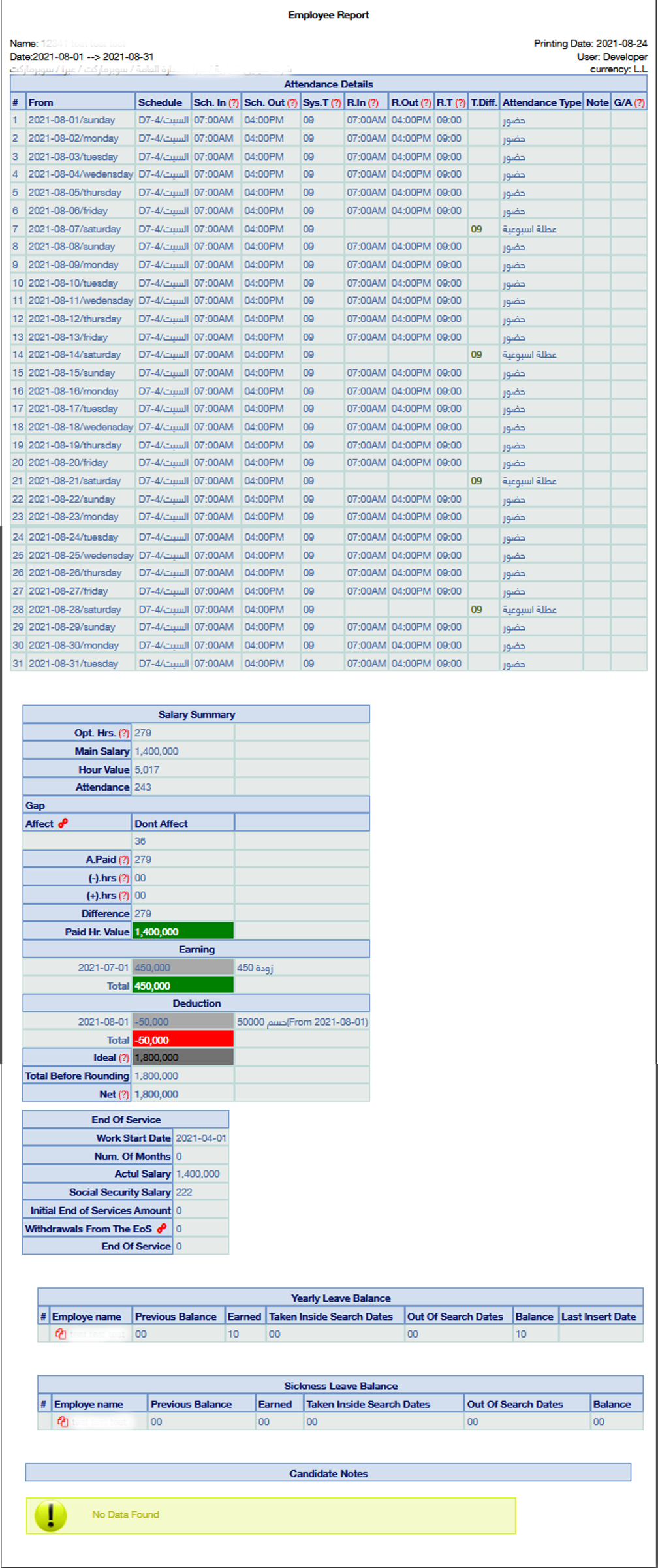Click the yellow warning icon near No Data Found
This screenshot has width=658, height=1568.
50,1514
